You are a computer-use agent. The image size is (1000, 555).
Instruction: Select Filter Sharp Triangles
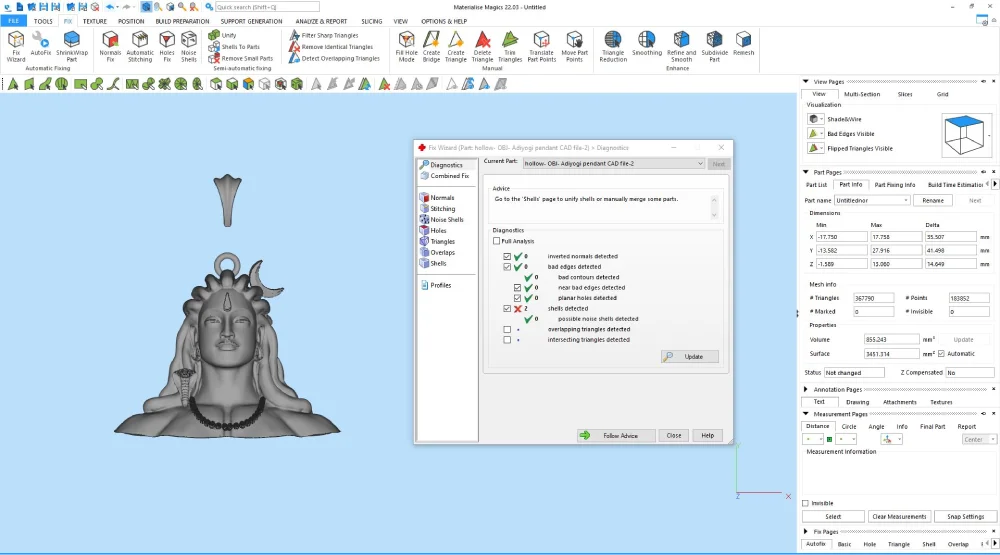click(x=324, y=35)
